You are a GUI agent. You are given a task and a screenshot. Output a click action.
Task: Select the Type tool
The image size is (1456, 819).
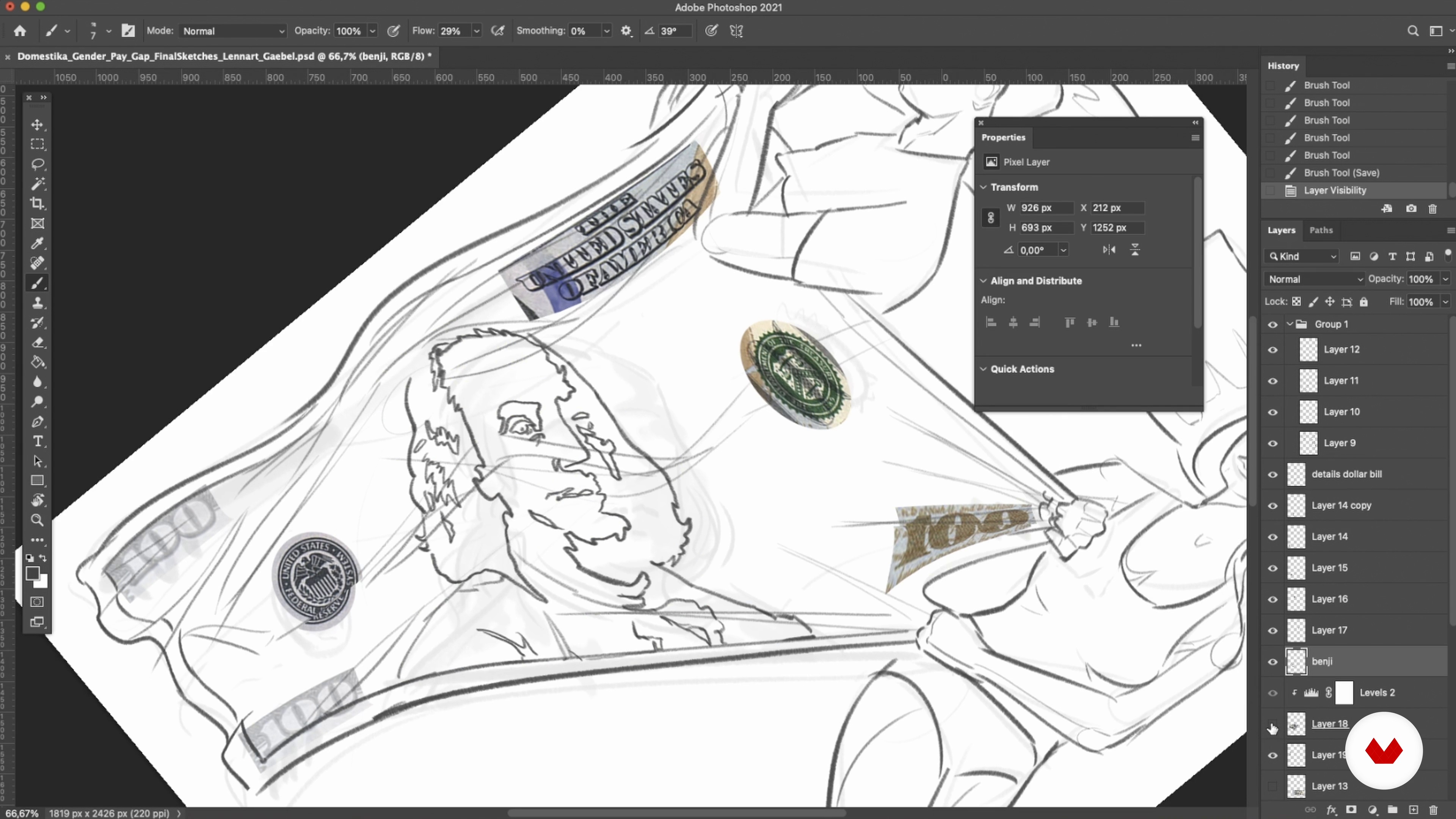click(37, 441)
